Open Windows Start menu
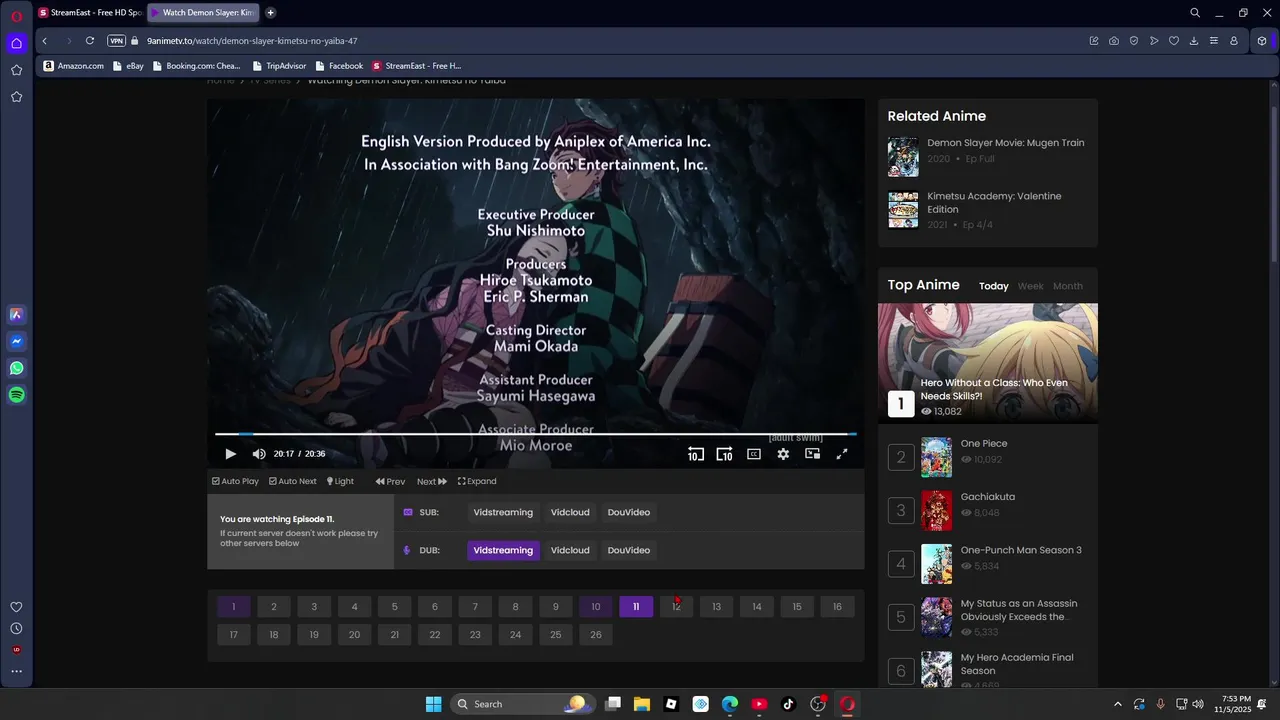Screen dimensions: 1280x720 click(433, 704)
